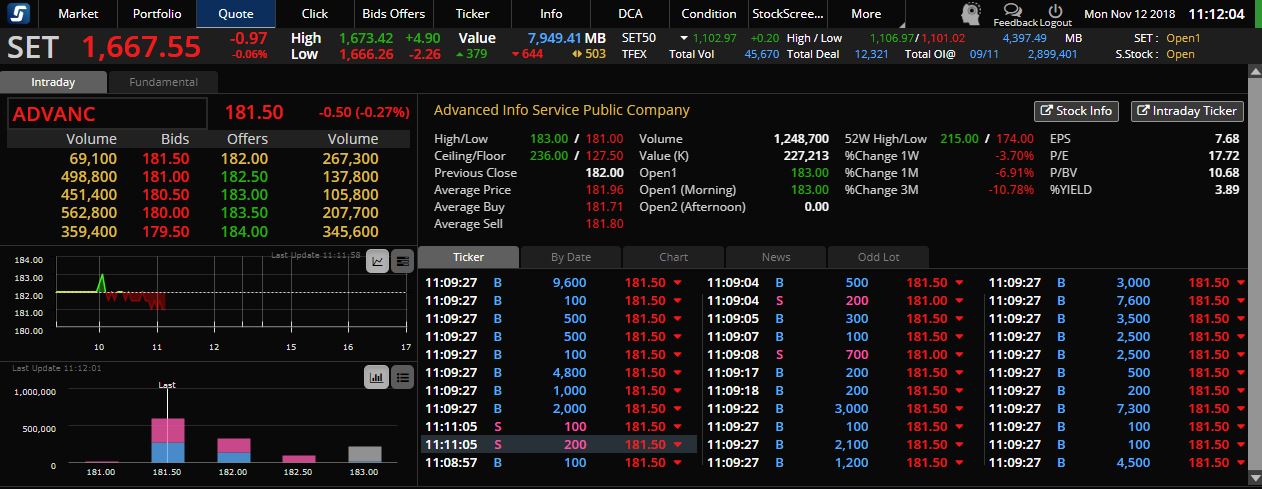Click the SET index value 1,667.55
1262x489 pixels.
[x=141, y=46]
